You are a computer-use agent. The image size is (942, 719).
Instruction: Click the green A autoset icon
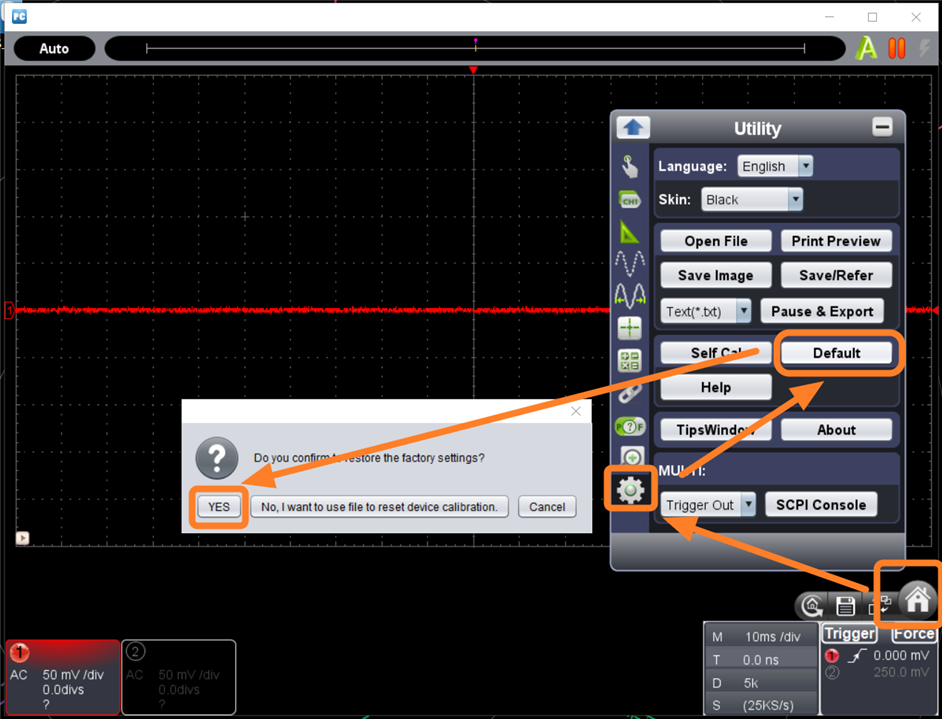pos(866,48)
